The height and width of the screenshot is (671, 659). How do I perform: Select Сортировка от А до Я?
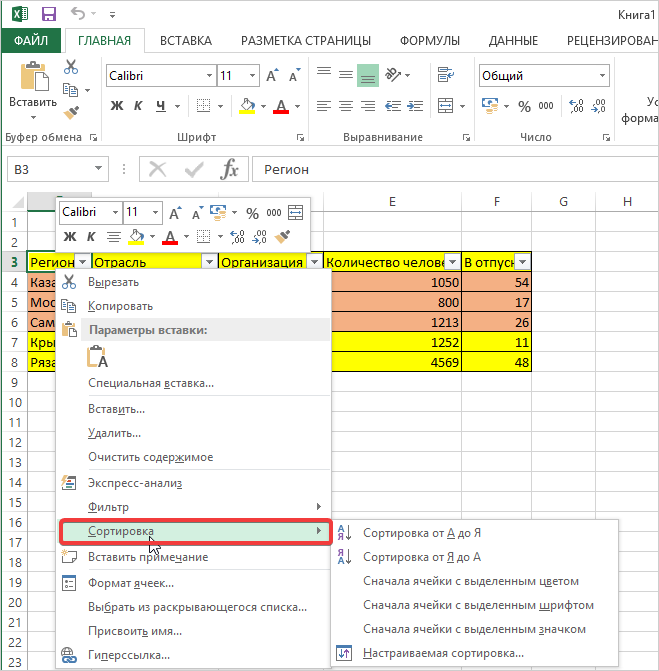click(421, 533)
